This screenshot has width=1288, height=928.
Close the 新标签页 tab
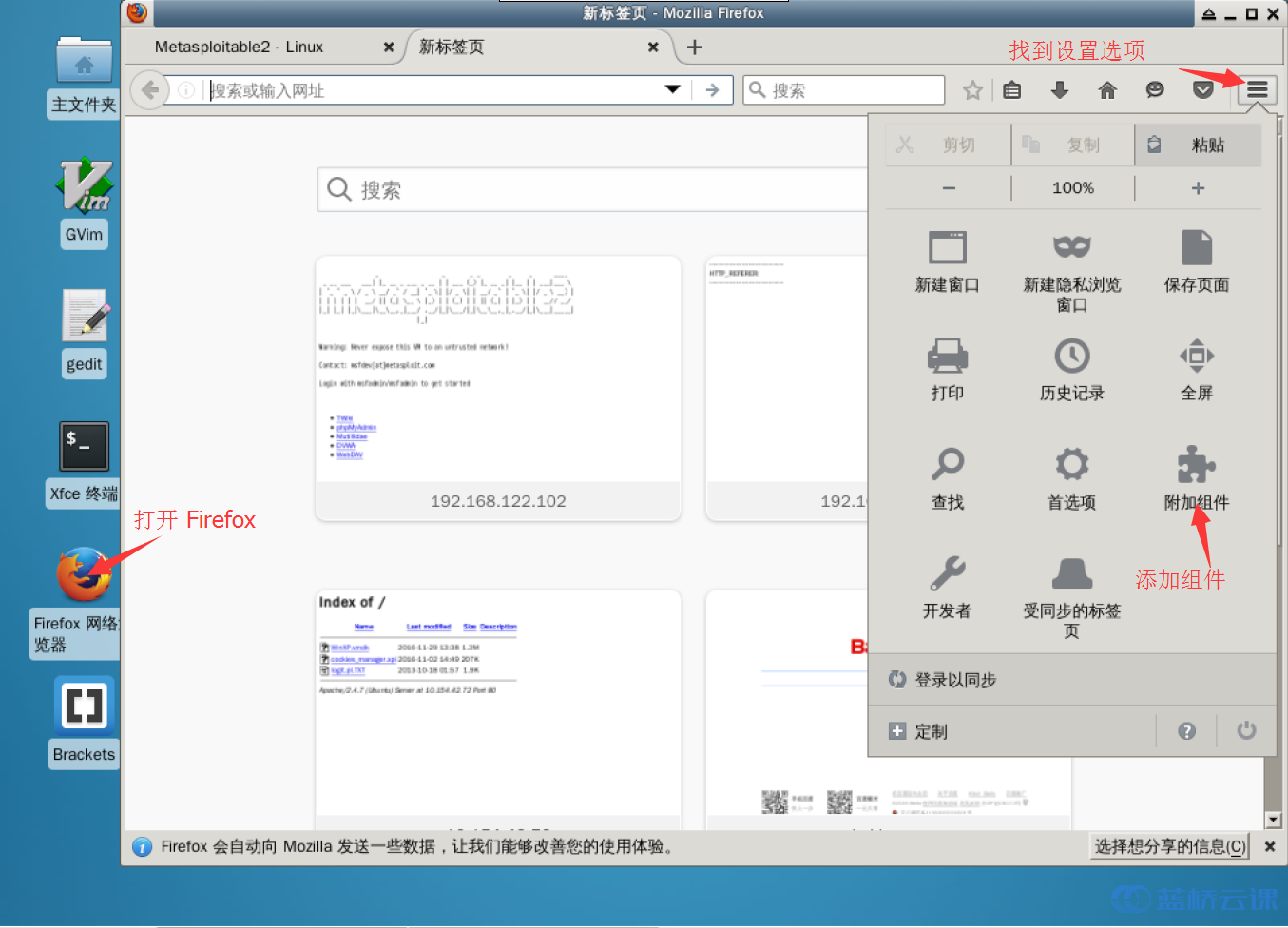pyautogui.click(x=653, y=48)
